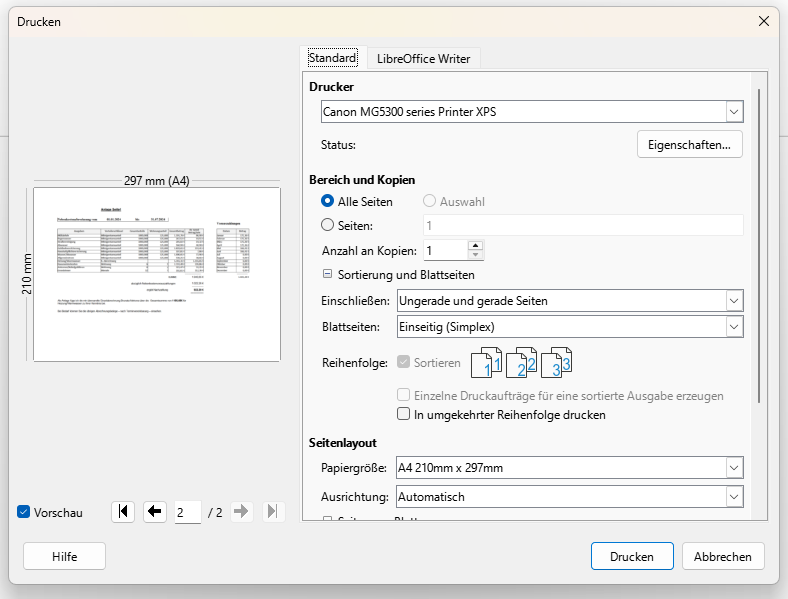Decrease the Anzahl an Kopien value
The width and height of the screenshot is (788, 599).
tap(475, 255)
